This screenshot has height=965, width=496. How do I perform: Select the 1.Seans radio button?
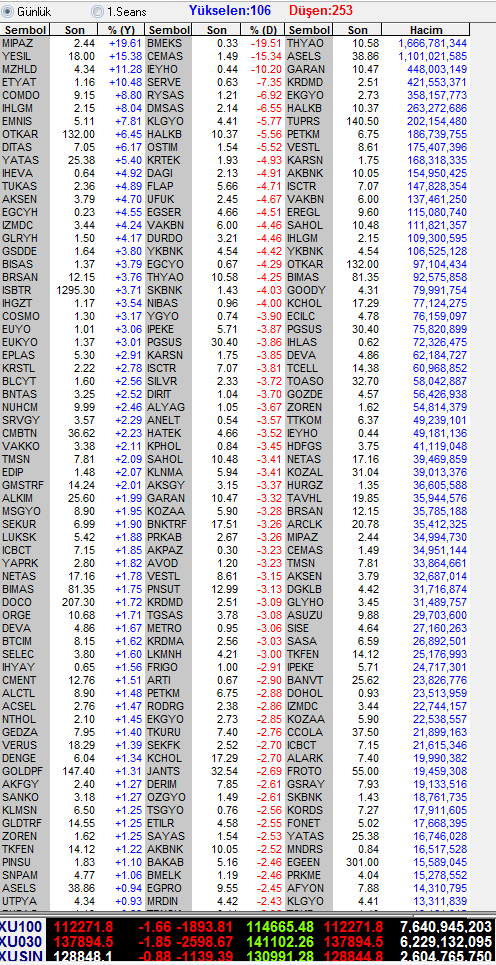(x=97, y=10)
